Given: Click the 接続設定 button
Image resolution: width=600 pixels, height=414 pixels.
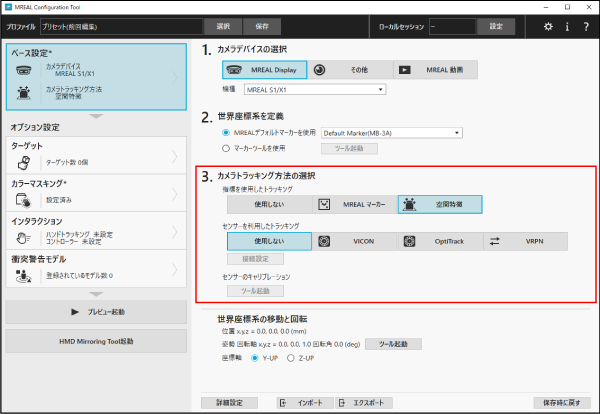Looking at the screenshot, I should [x=255, y=259].
